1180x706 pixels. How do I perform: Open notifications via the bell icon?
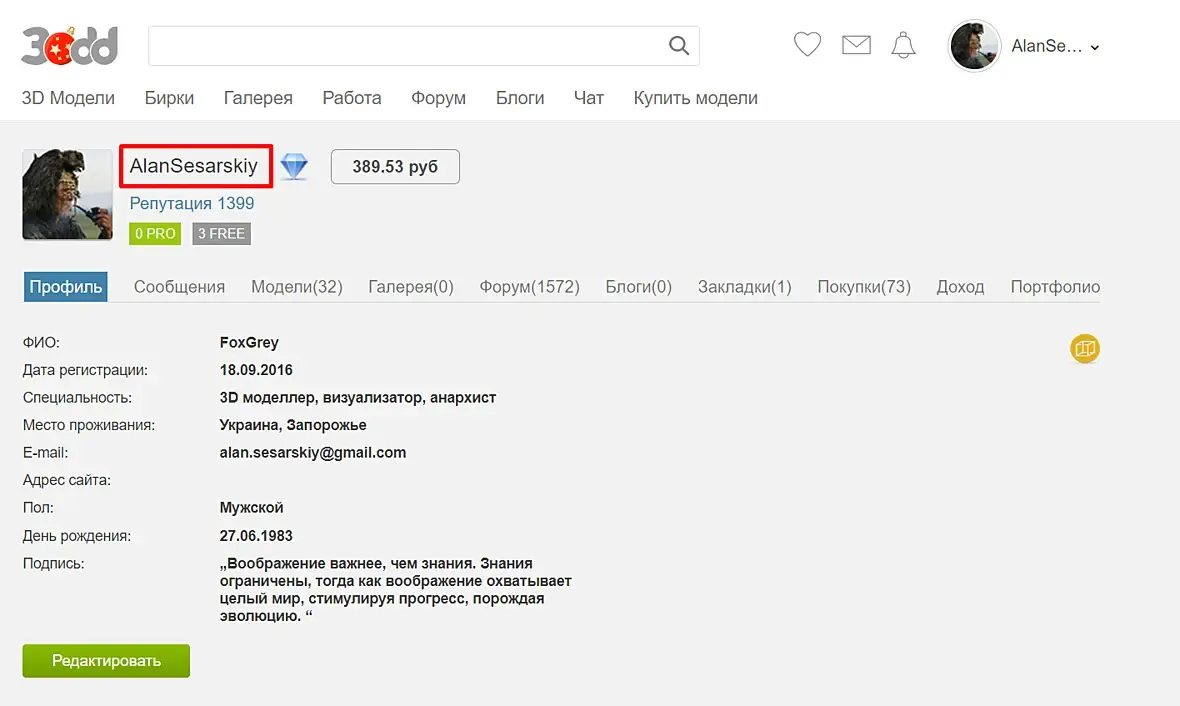click(903, 45)
